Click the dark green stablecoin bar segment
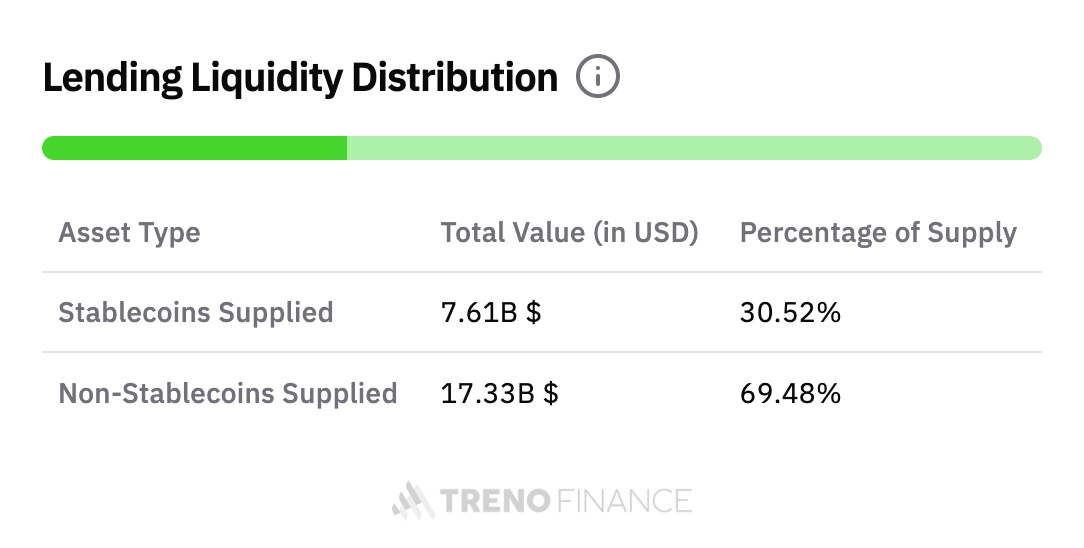This screenshot has width=1084, height=548. (194, 148)
